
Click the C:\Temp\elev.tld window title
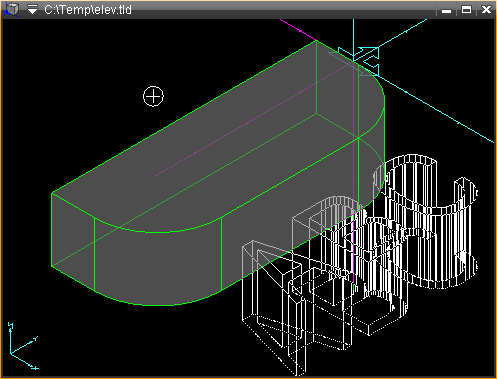[88, 10]
